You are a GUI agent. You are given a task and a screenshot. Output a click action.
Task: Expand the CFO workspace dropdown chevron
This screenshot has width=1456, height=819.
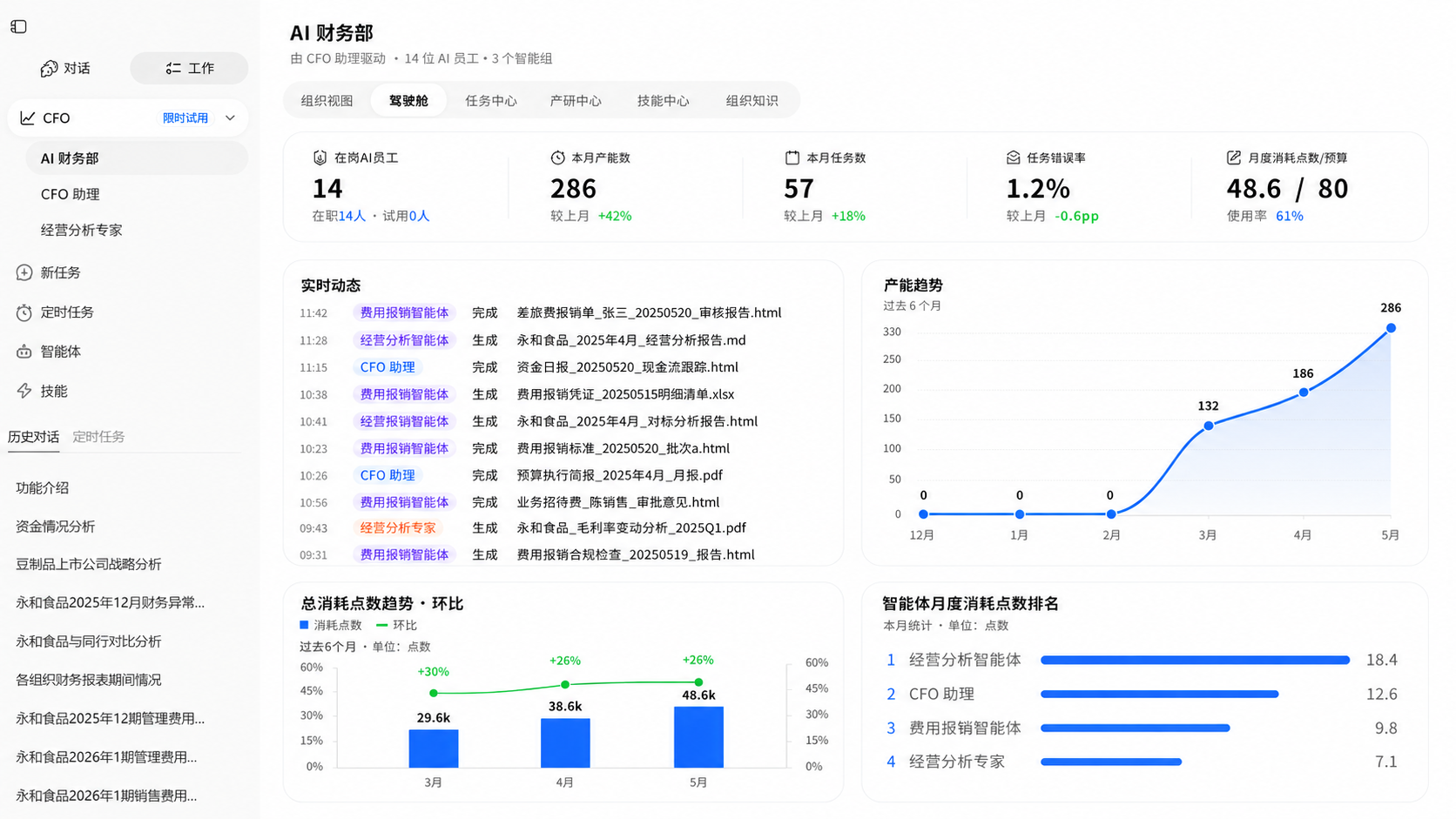tap(230, 117)
